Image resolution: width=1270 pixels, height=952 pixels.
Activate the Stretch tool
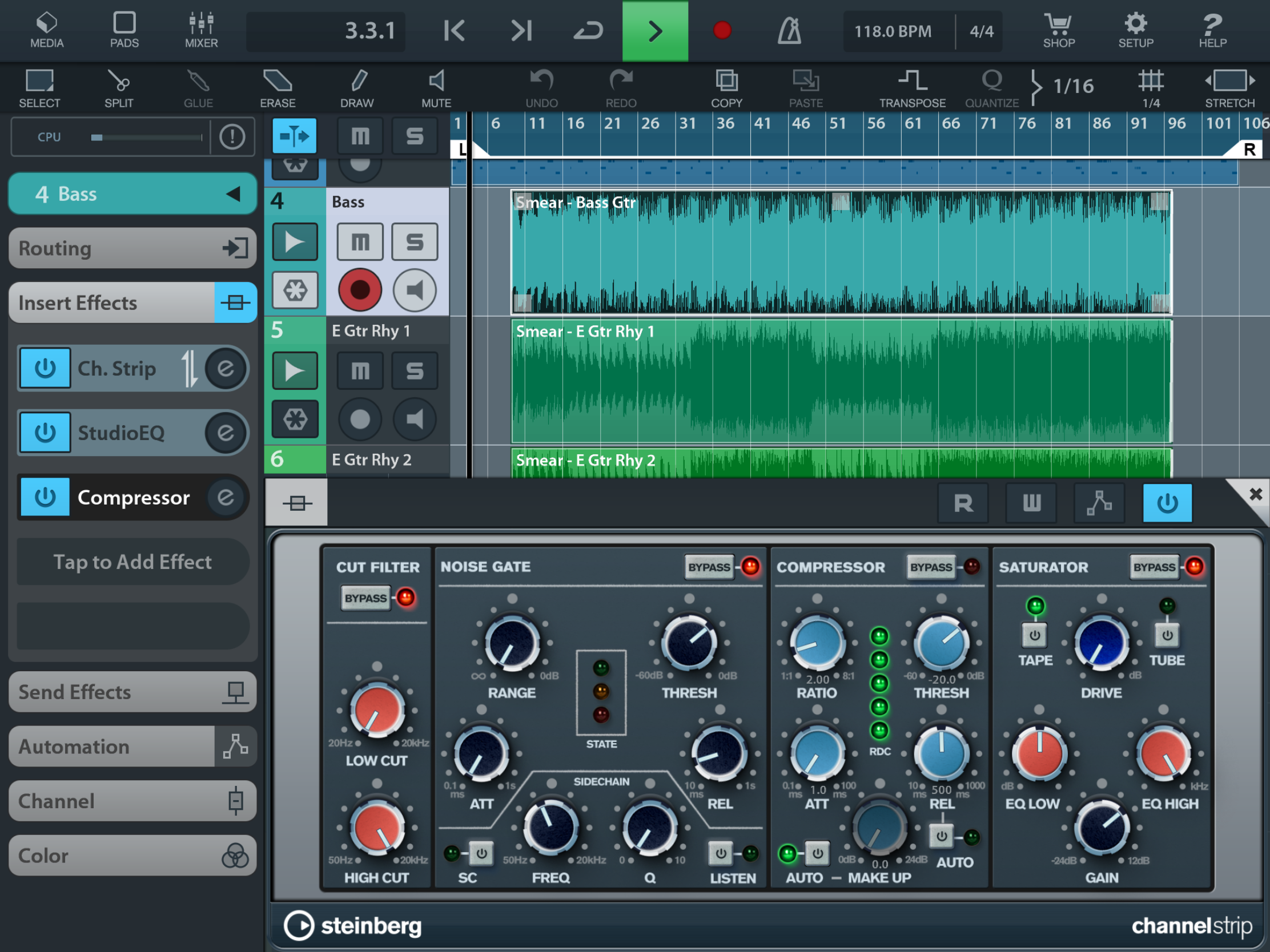[x=1230, y=88]
